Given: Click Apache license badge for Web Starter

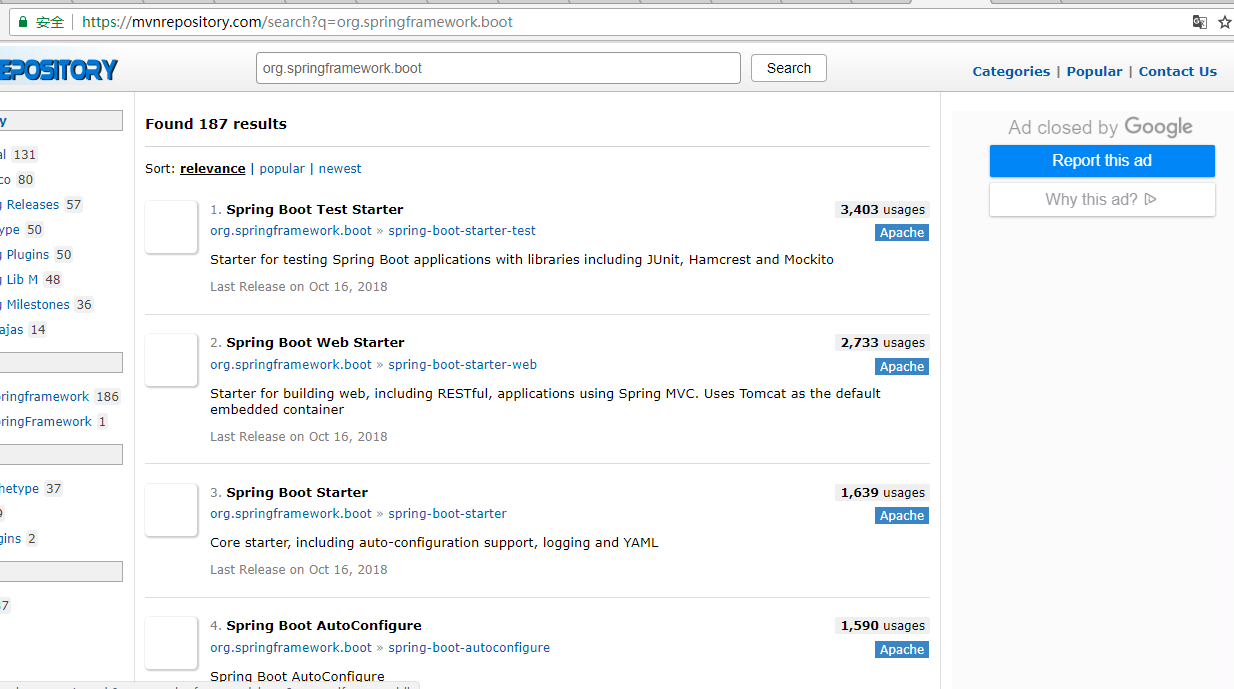Looking at the screenshot, I should pyautogui.click(x=902, y=367).
